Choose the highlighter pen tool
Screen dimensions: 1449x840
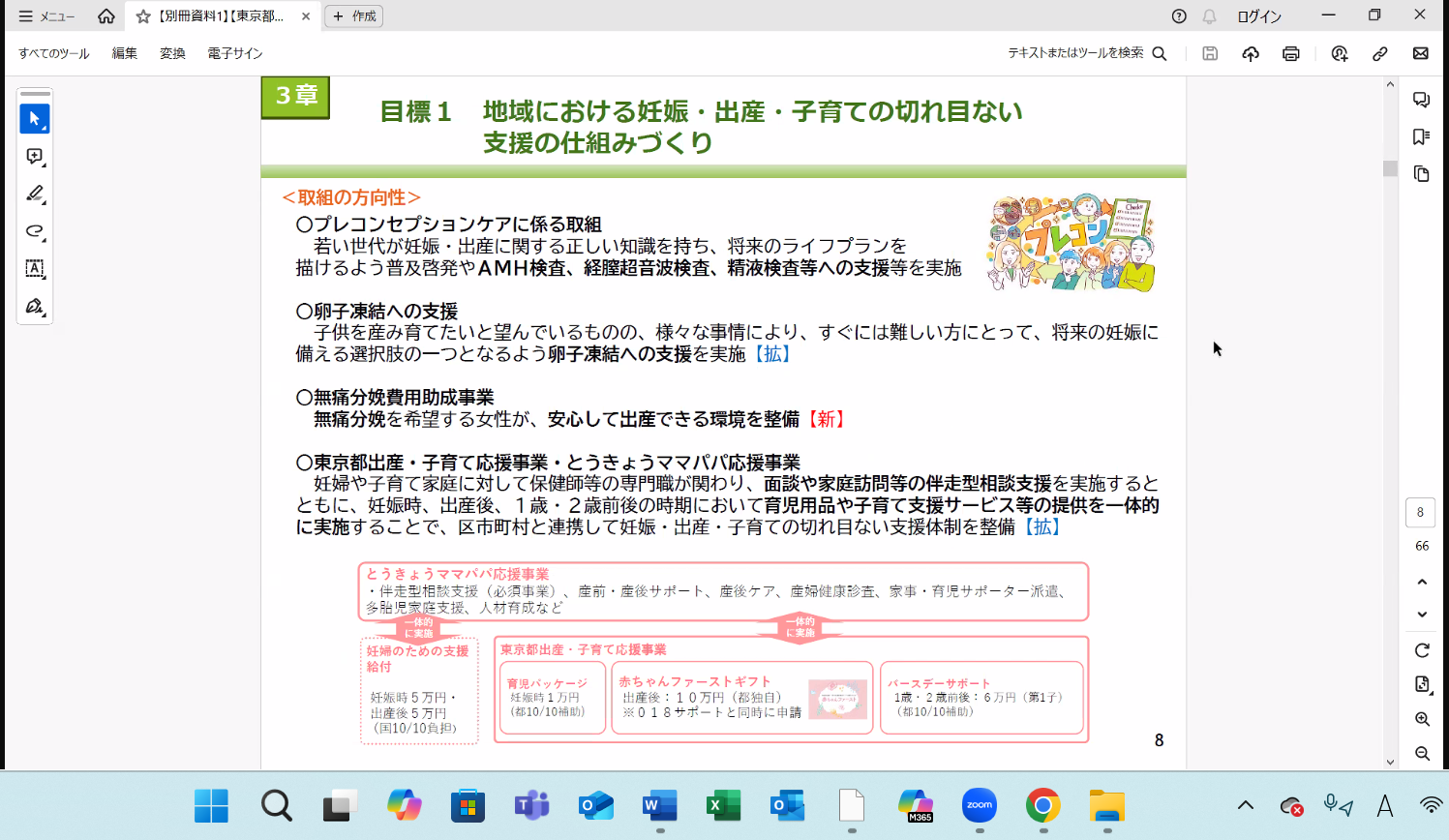click(x=35, y=194)
